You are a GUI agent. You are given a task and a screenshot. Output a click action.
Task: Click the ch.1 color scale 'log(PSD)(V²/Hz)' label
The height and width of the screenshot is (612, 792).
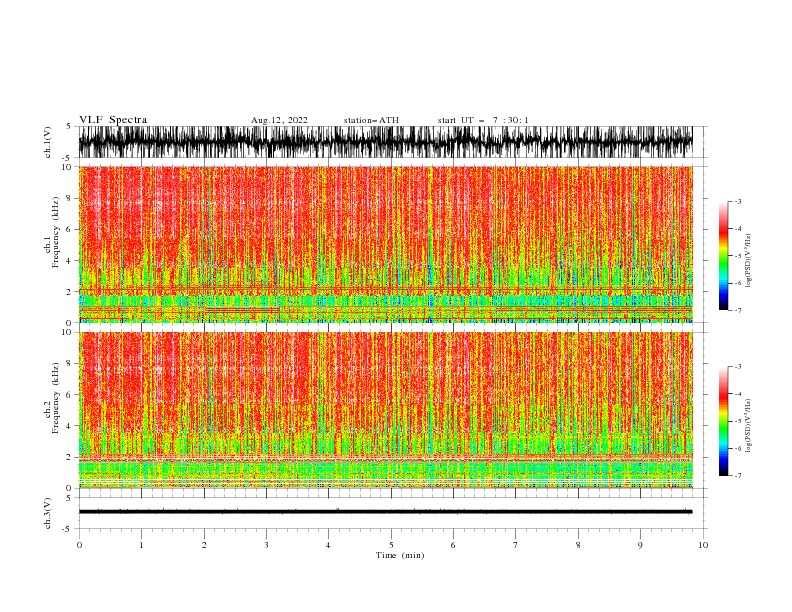(749, 261)
